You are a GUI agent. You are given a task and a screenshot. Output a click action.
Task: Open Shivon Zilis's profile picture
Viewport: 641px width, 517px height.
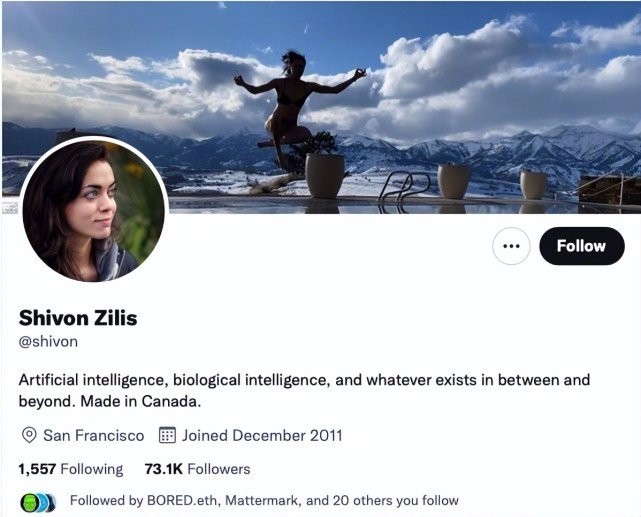point(92,209)
